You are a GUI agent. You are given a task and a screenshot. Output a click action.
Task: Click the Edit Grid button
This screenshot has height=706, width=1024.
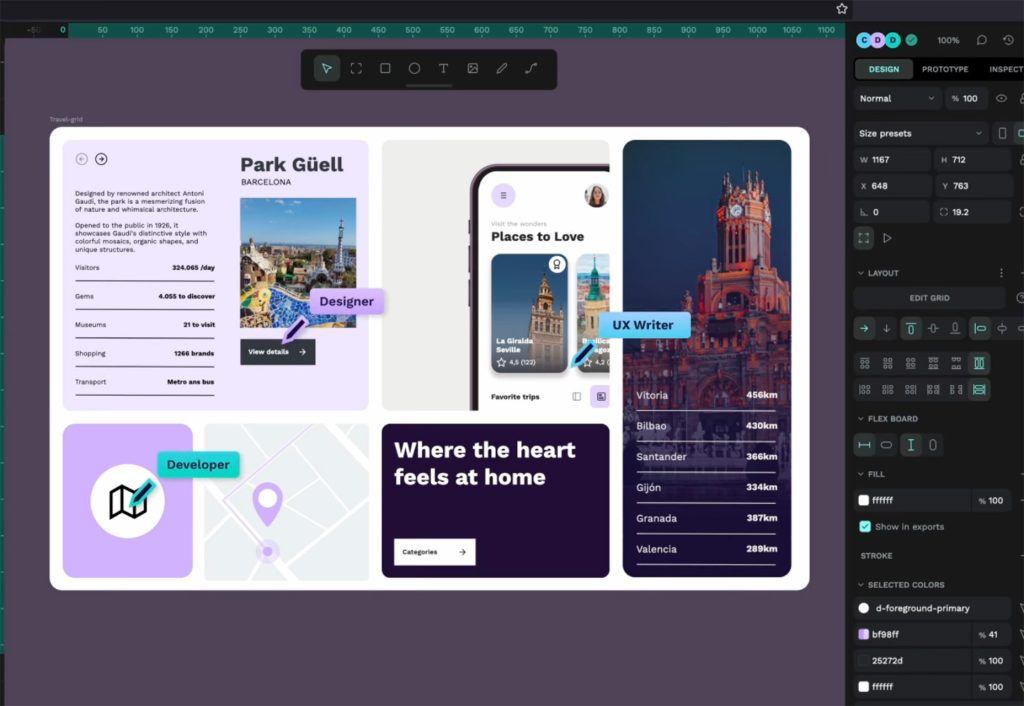(x=929, y=298)
